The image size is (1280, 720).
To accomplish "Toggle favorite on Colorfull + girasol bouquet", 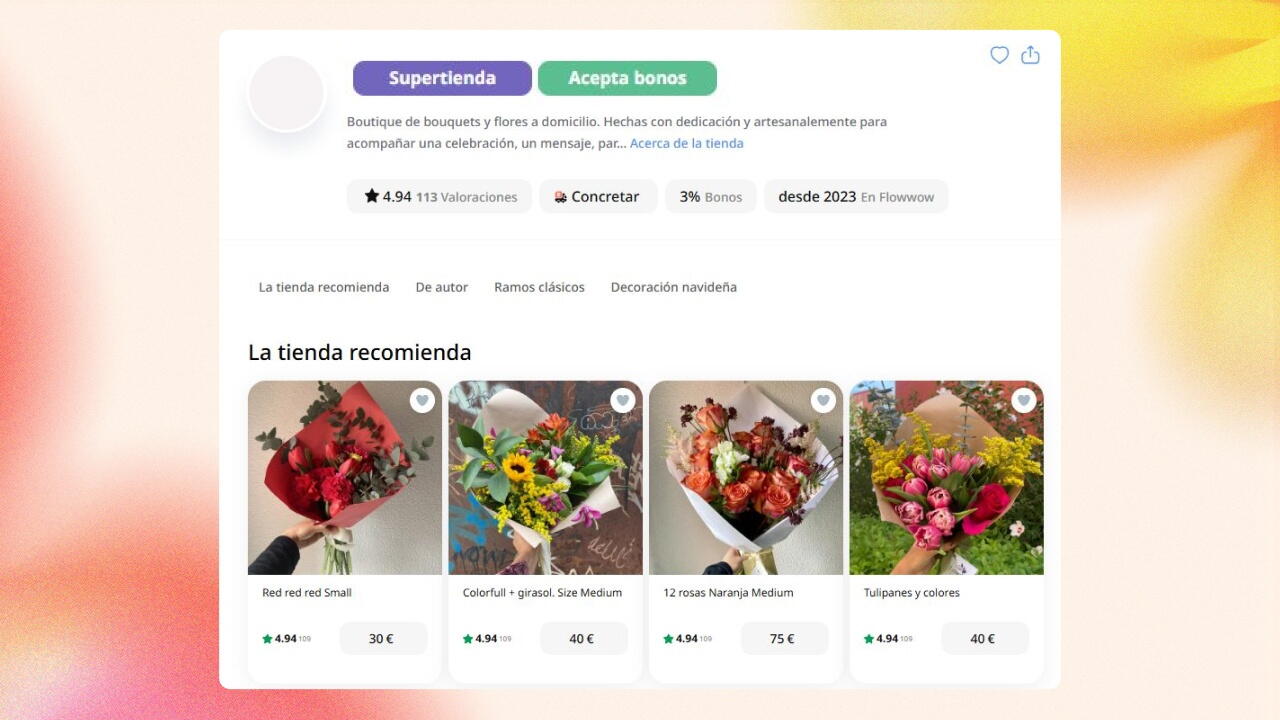I will 623,400.
